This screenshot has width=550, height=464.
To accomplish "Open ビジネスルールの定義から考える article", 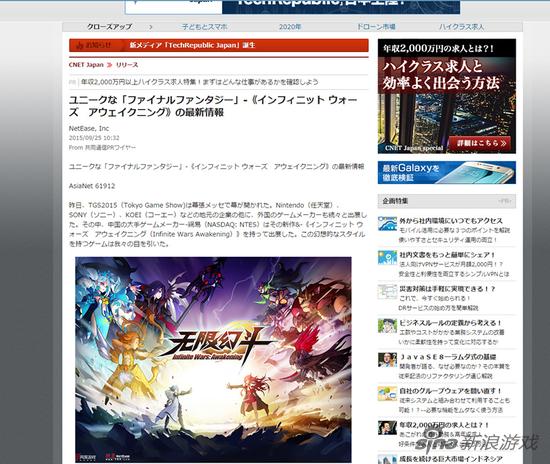I will point(451,323).
